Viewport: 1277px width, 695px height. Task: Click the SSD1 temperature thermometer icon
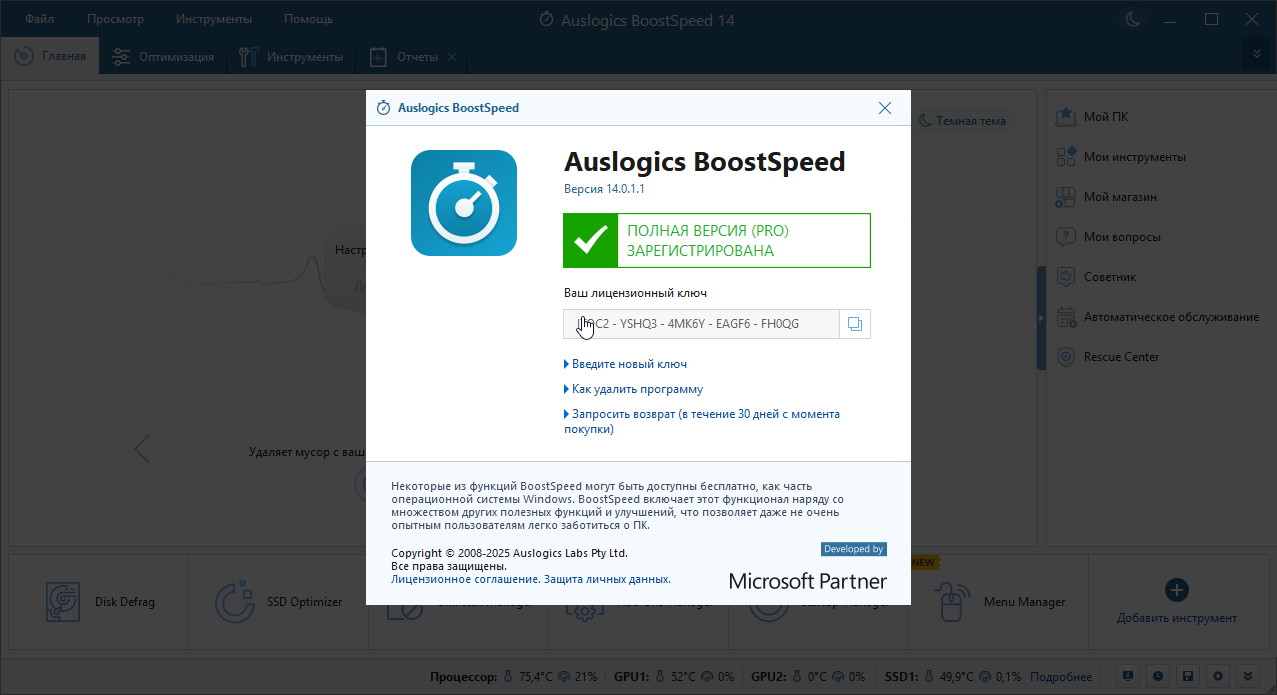(x=930, y=677)
